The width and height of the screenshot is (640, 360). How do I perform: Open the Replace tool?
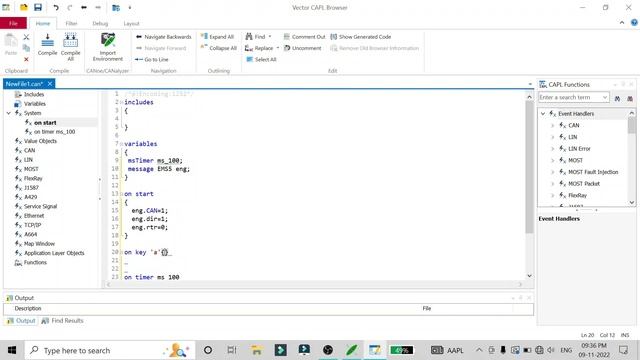(259, 48)
